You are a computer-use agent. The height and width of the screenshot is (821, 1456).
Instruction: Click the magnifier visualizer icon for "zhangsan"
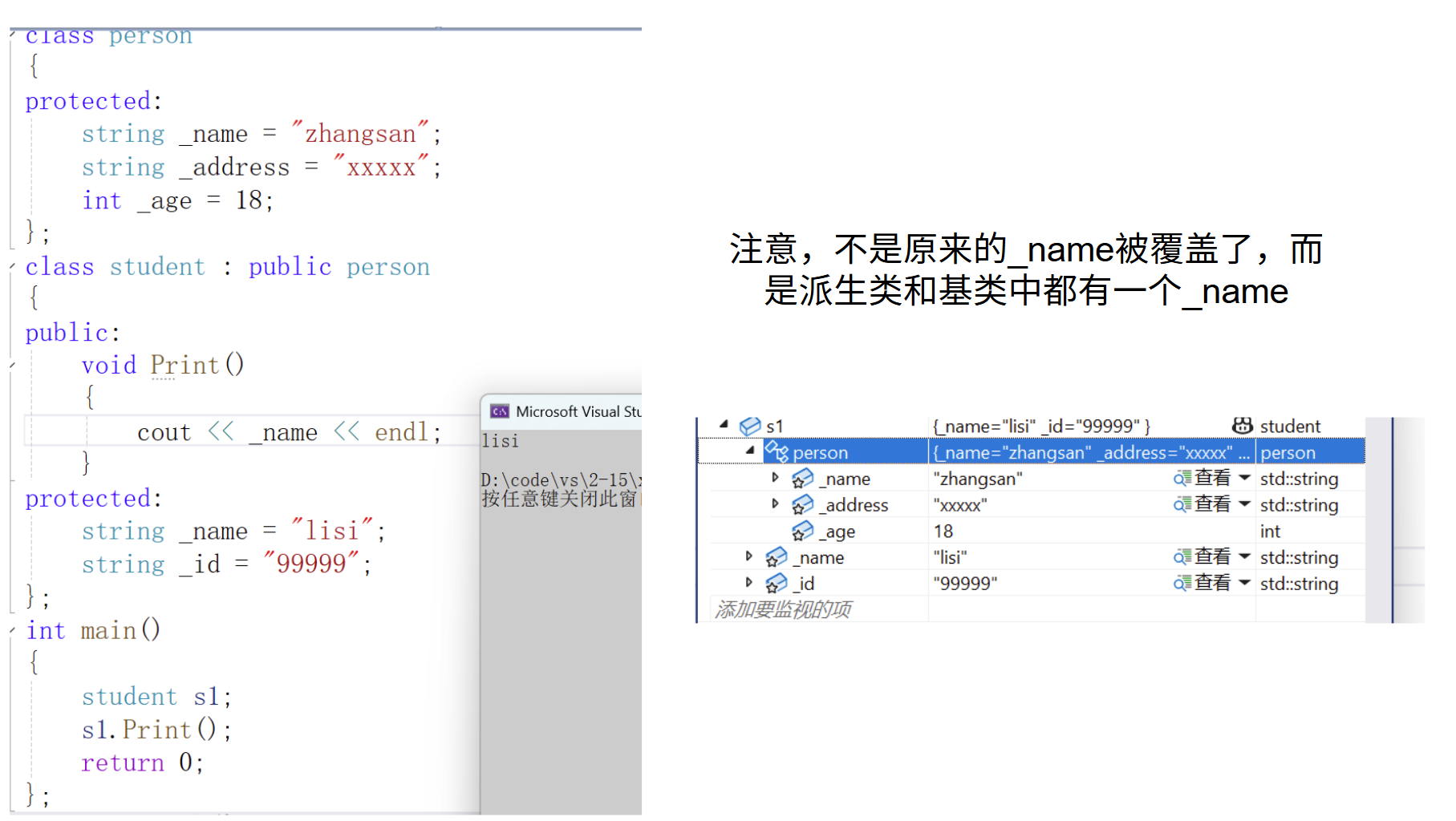click(x=1182, y=479)
